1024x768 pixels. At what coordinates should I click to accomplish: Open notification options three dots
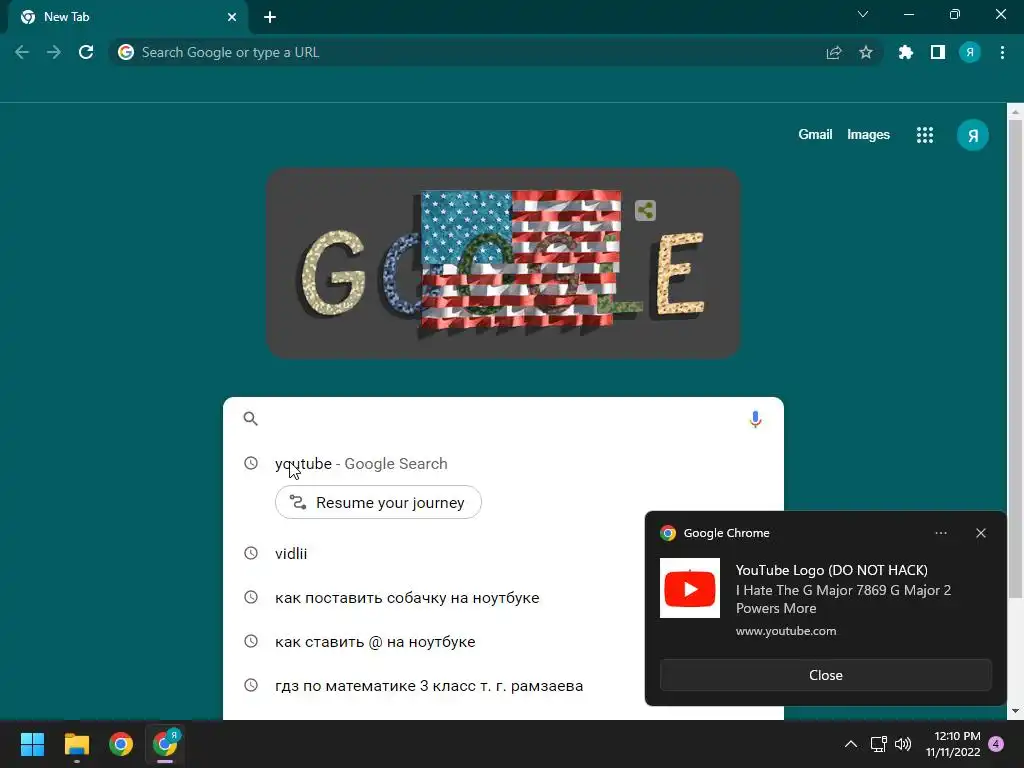pyautogui.click(x=941, y=533)
